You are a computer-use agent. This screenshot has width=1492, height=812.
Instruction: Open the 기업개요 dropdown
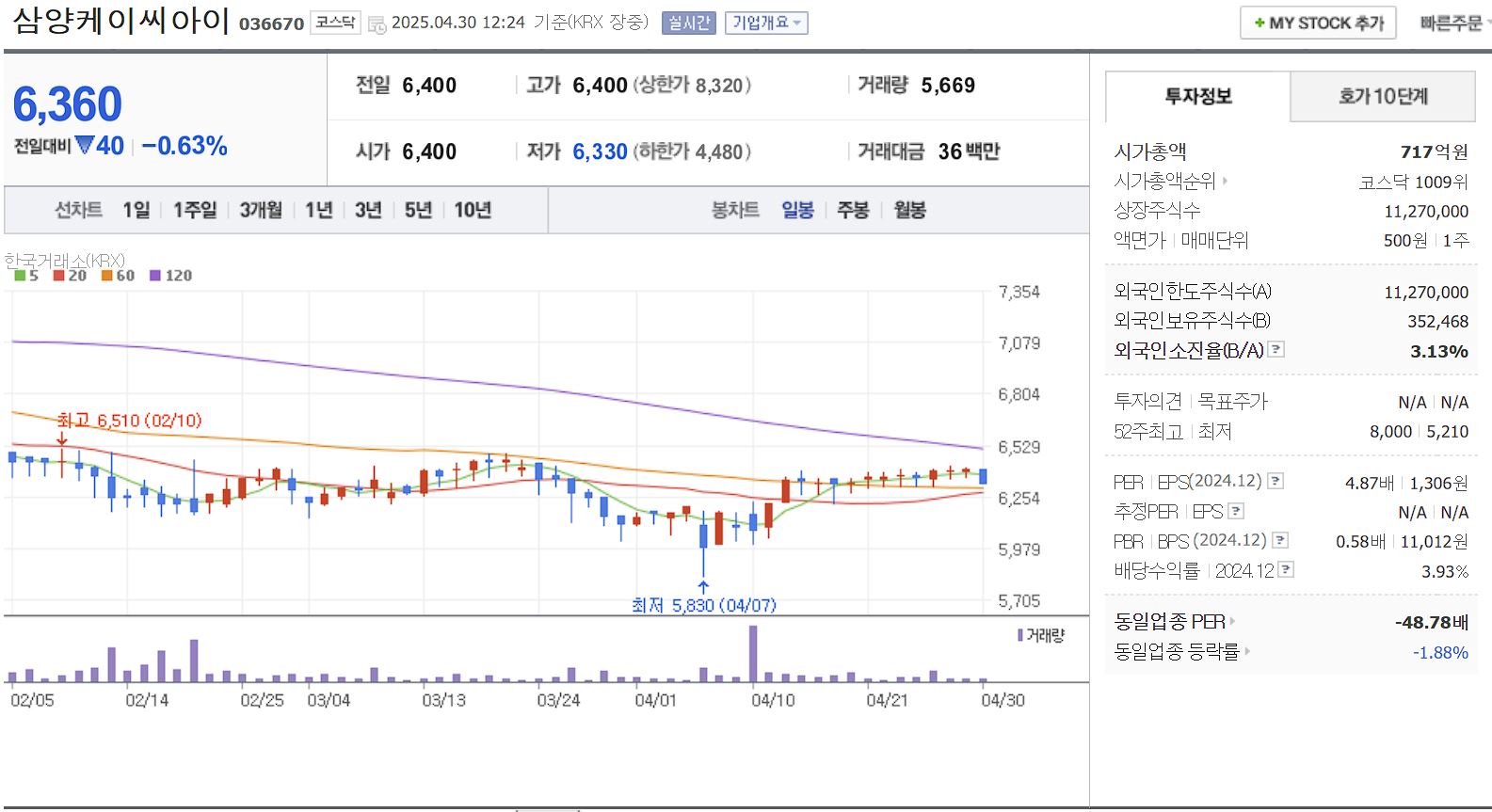(766, 23)
